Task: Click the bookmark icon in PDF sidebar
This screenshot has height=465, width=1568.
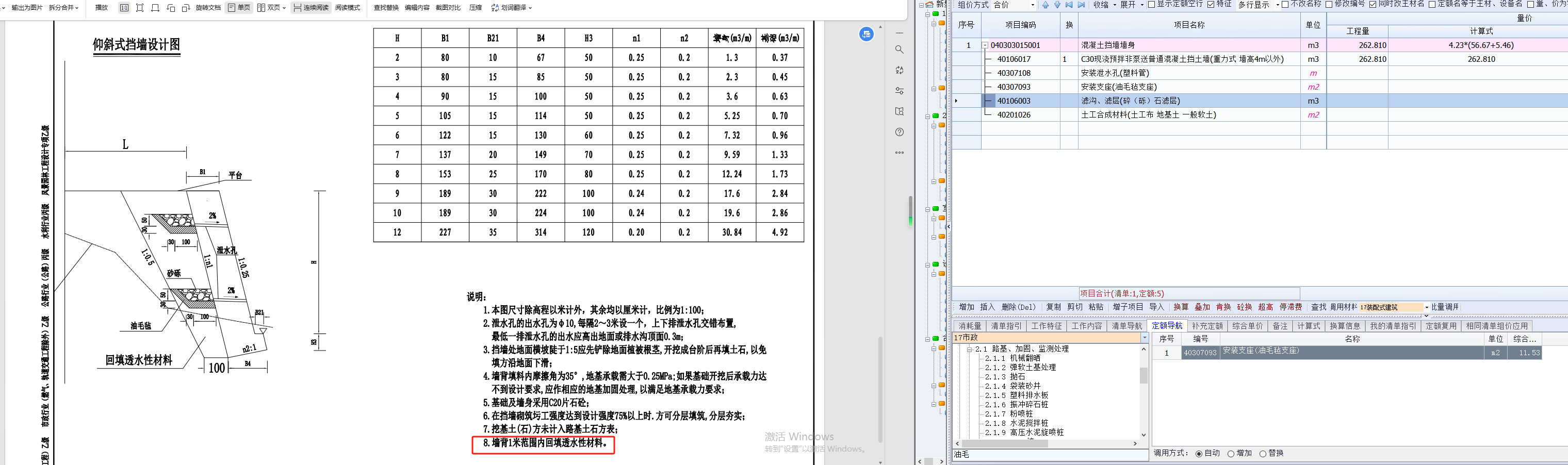Action: coord(900,111)
